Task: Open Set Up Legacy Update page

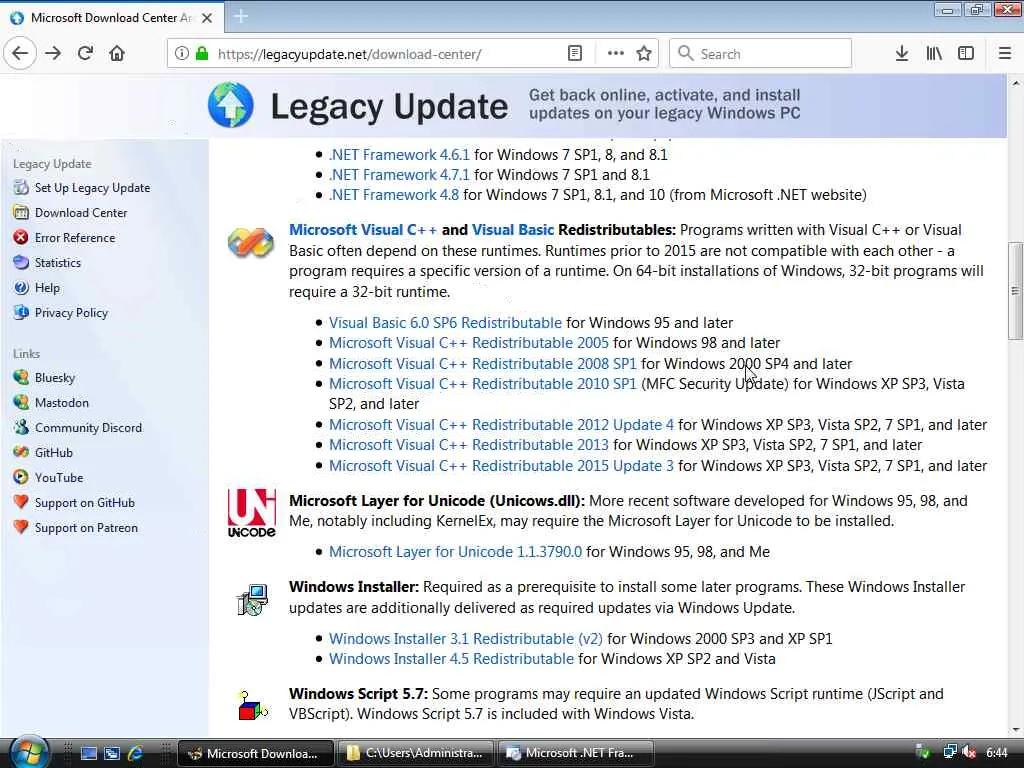Action: tap(92, 187)
